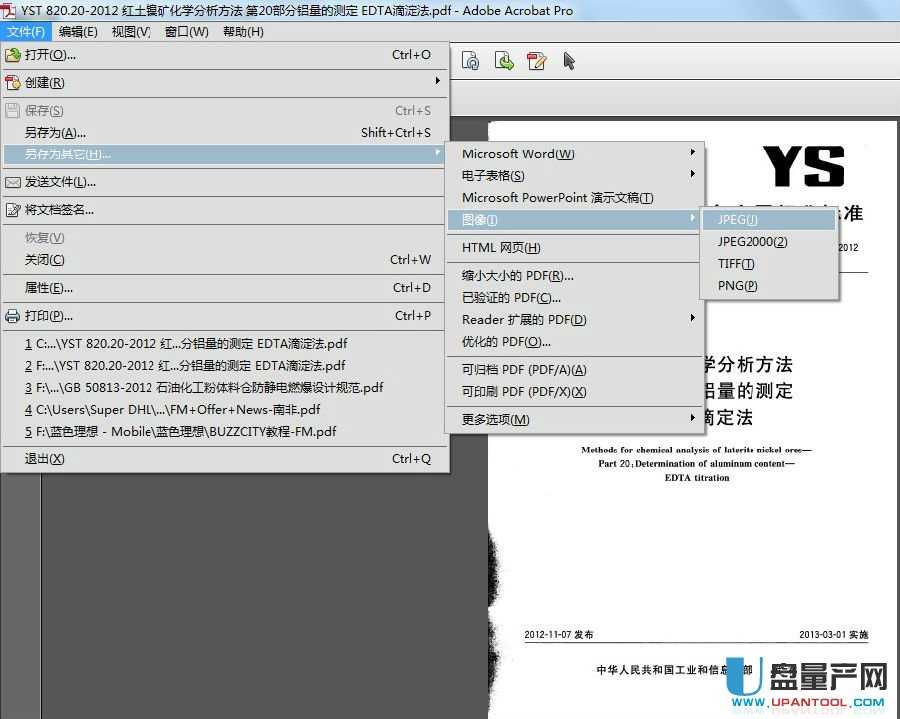Expand the Reader 扩展的 PDF submenu arrow
The width and height of the screenshot is (900, 719).
coord(692,319)
